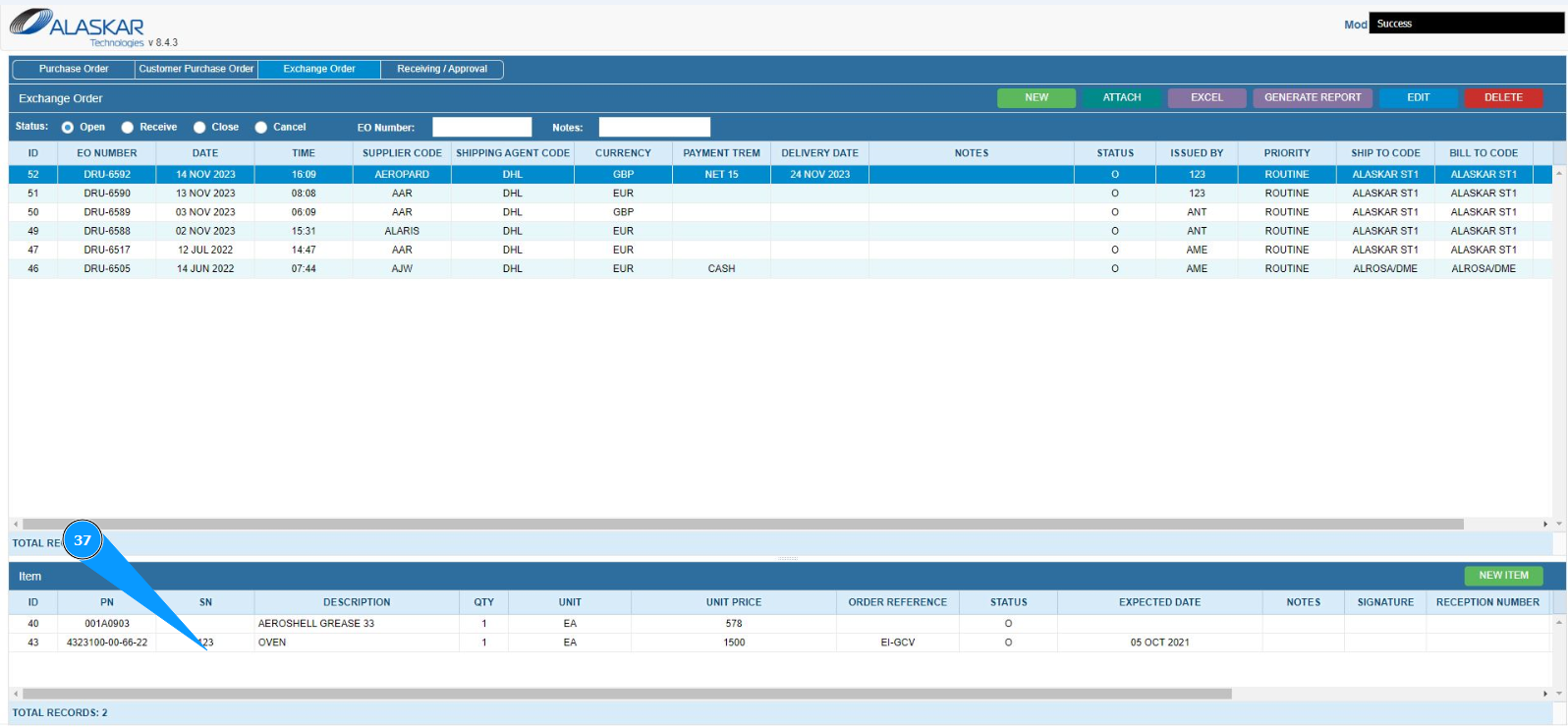Click the Alaskar Technologies logo
The height and width of the screenshot is (728, 1568).
pos(77,26)
